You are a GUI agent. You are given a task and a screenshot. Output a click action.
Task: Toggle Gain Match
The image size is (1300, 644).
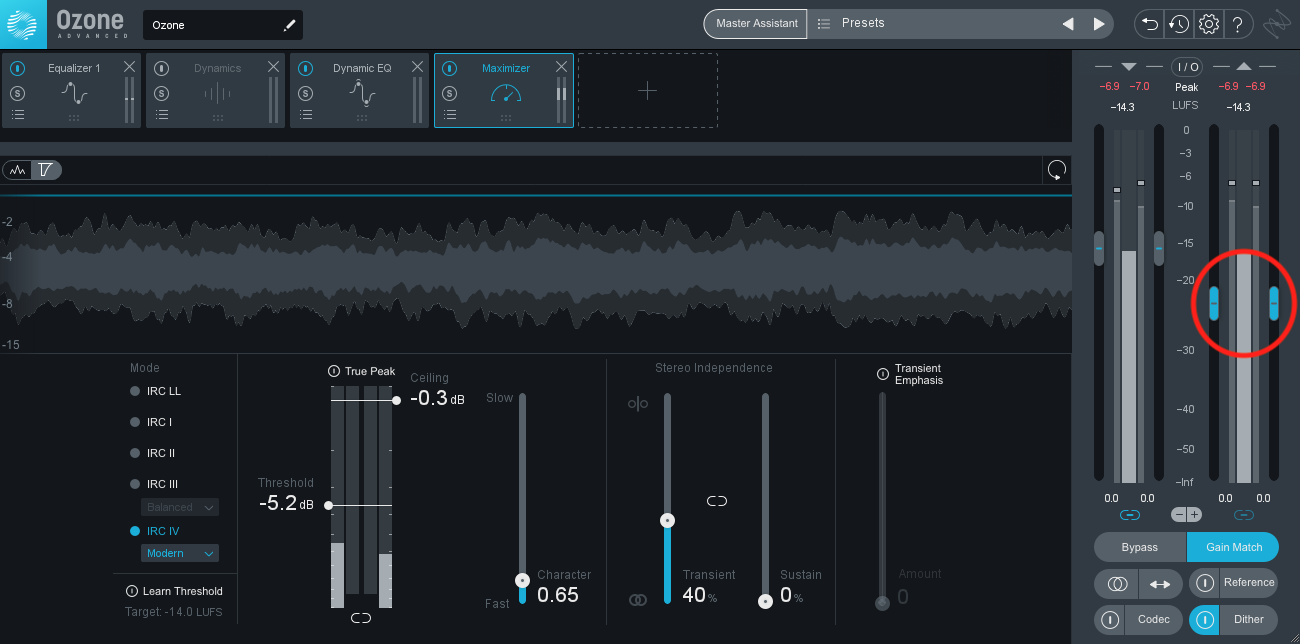(x=1234, y=547)
